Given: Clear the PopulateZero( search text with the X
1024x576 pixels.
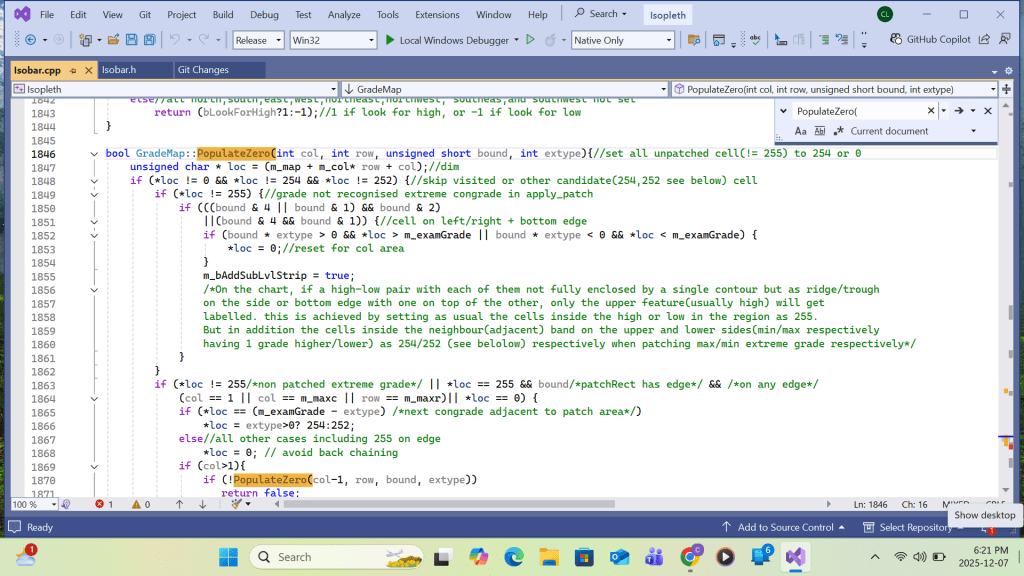Looking at the screenshot, I should [x=930, y=111].
